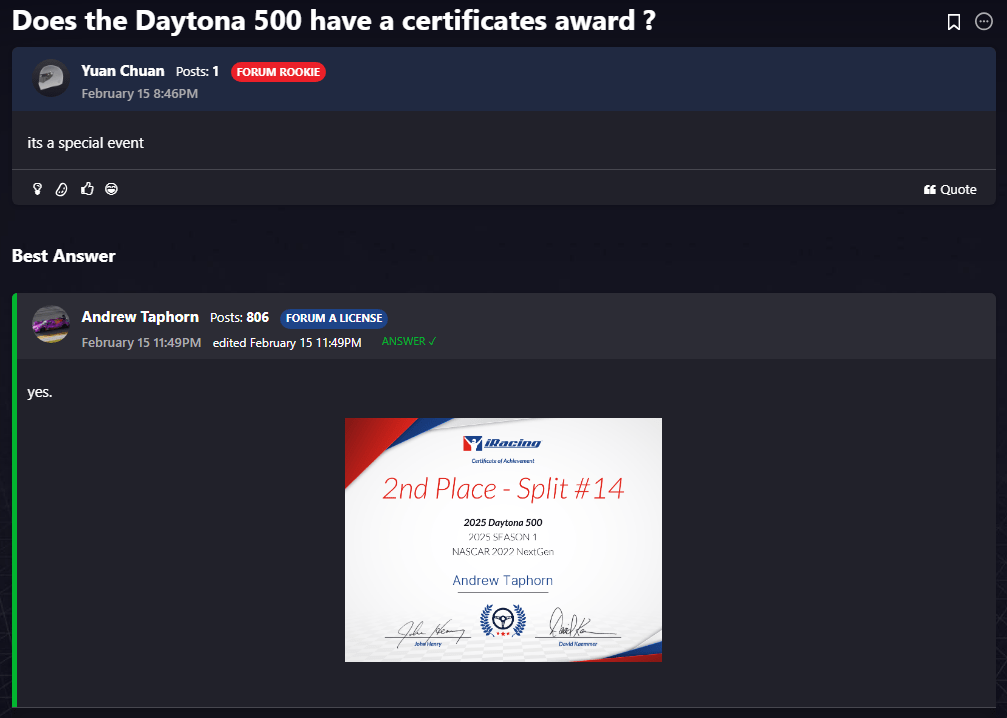The height and width of the screenshot is (718, 1007).
Task: Open the circled three-dots options menu
Action: (x=984, y=22)
